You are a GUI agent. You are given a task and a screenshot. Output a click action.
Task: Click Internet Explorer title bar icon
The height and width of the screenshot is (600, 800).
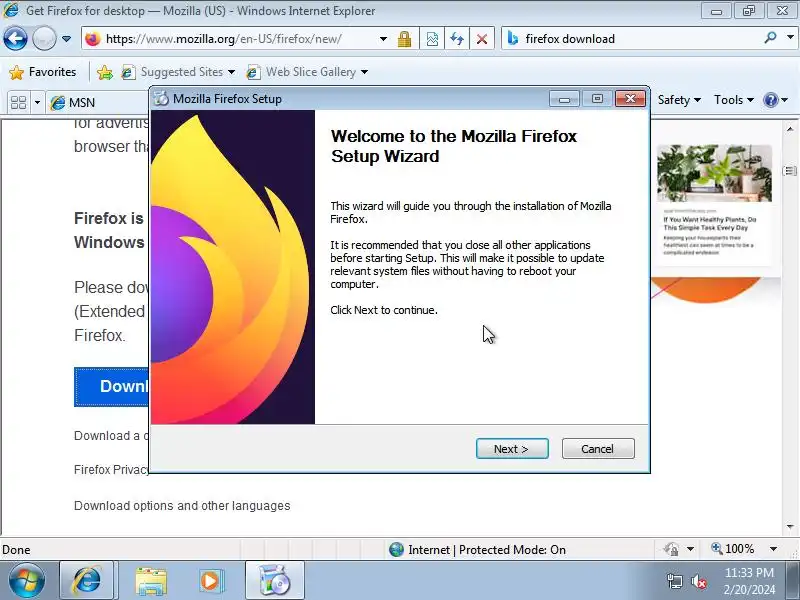tap(12, 10)
